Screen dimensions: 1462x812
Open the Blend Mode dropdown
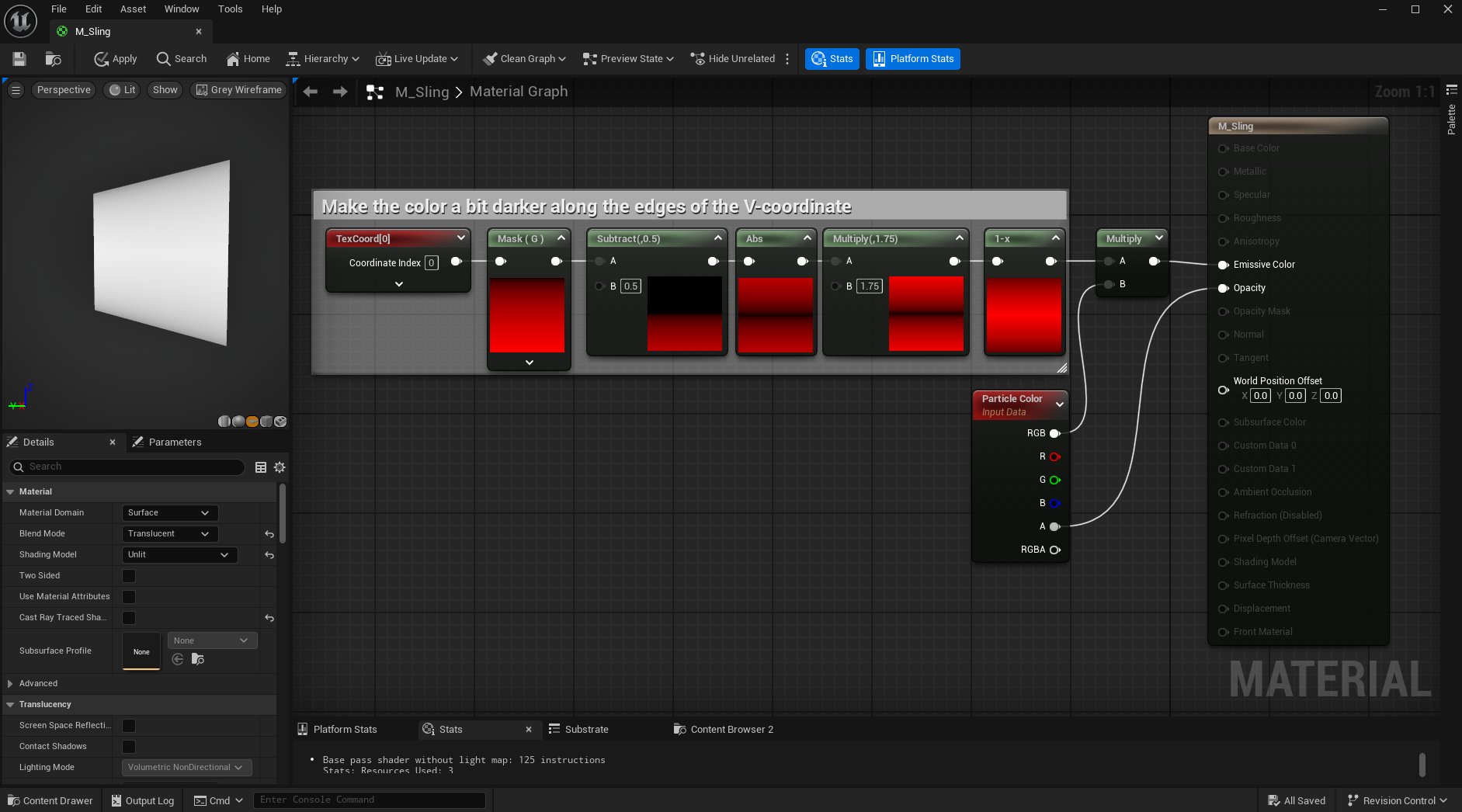tap(169, 534)
